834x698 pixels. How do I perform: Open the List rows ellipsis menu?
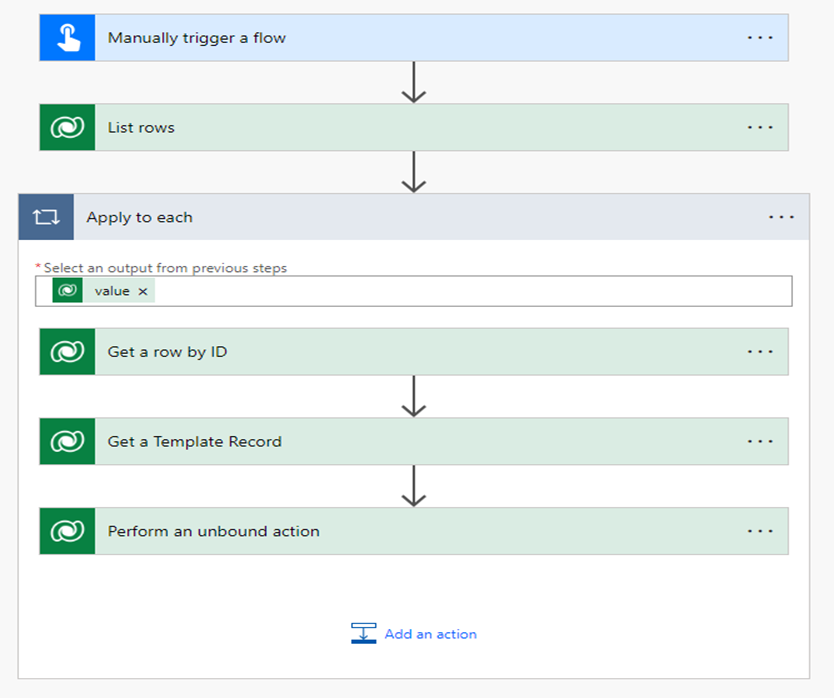(760, 128)
